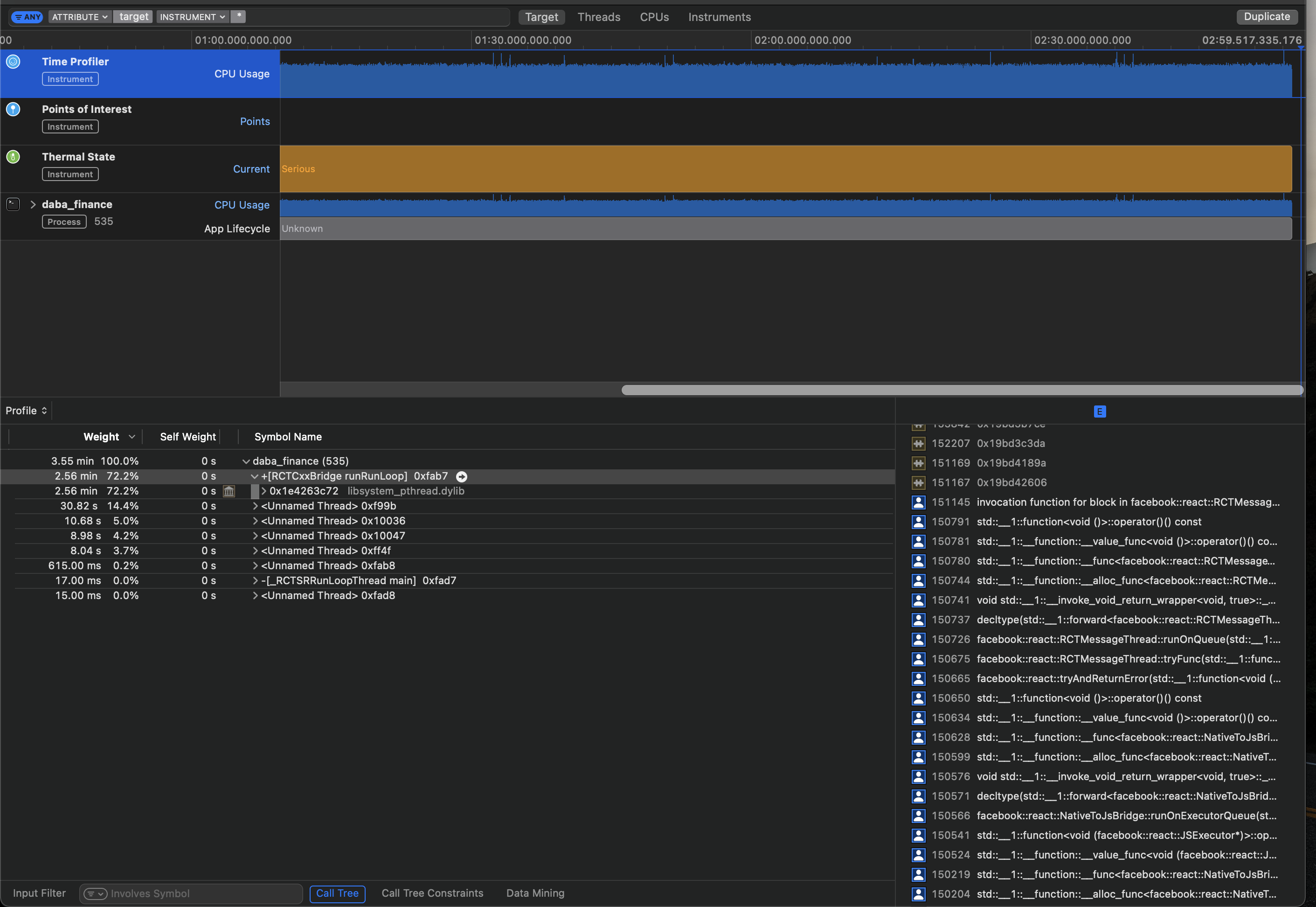Screen dimensions: 1316x907
Task: Click the Time Profiler instrument icon
Action: click(x=13, y=62)
